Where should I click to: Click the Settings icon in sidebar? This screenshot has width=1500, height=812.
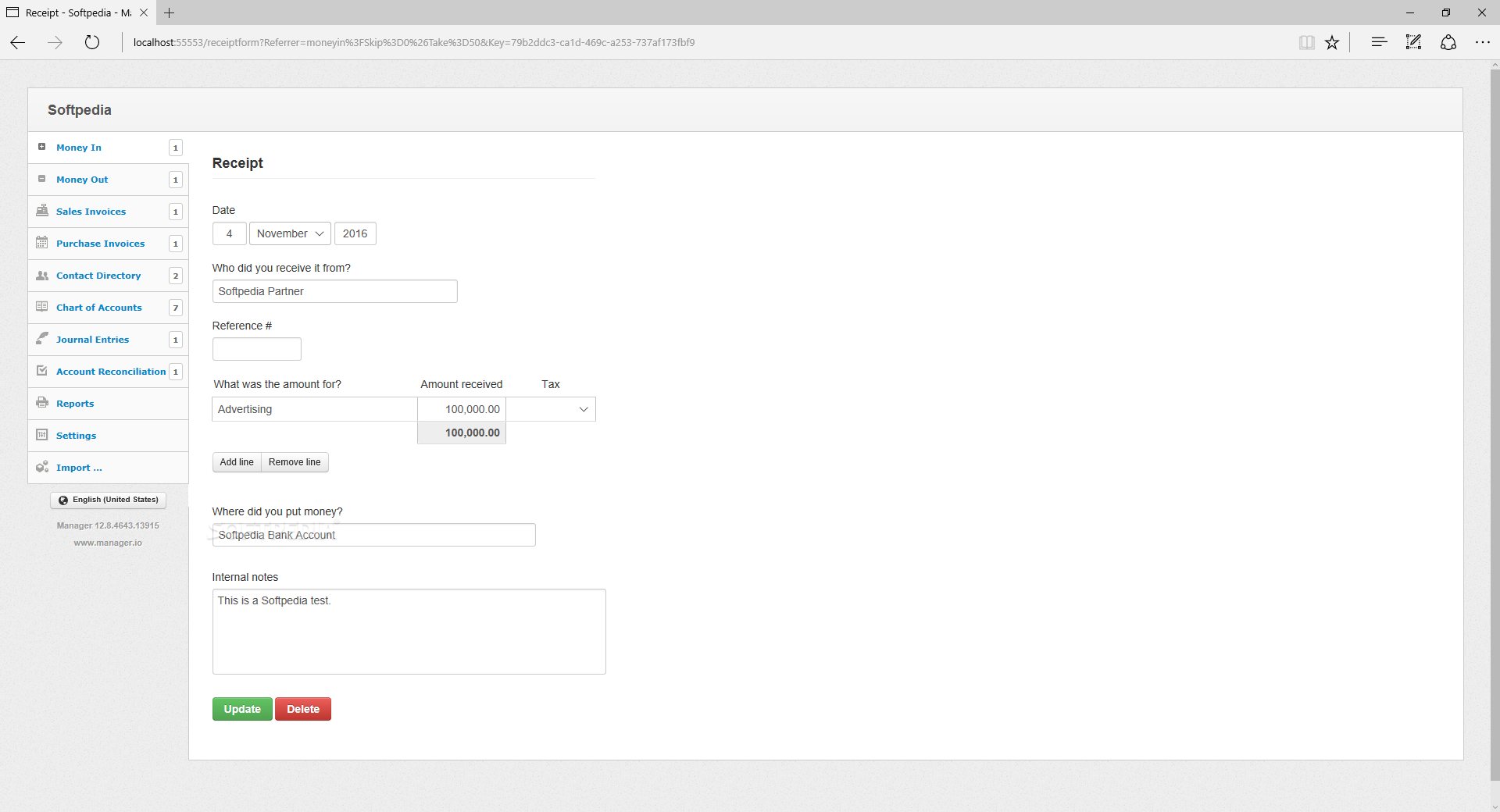click(42, 435)
